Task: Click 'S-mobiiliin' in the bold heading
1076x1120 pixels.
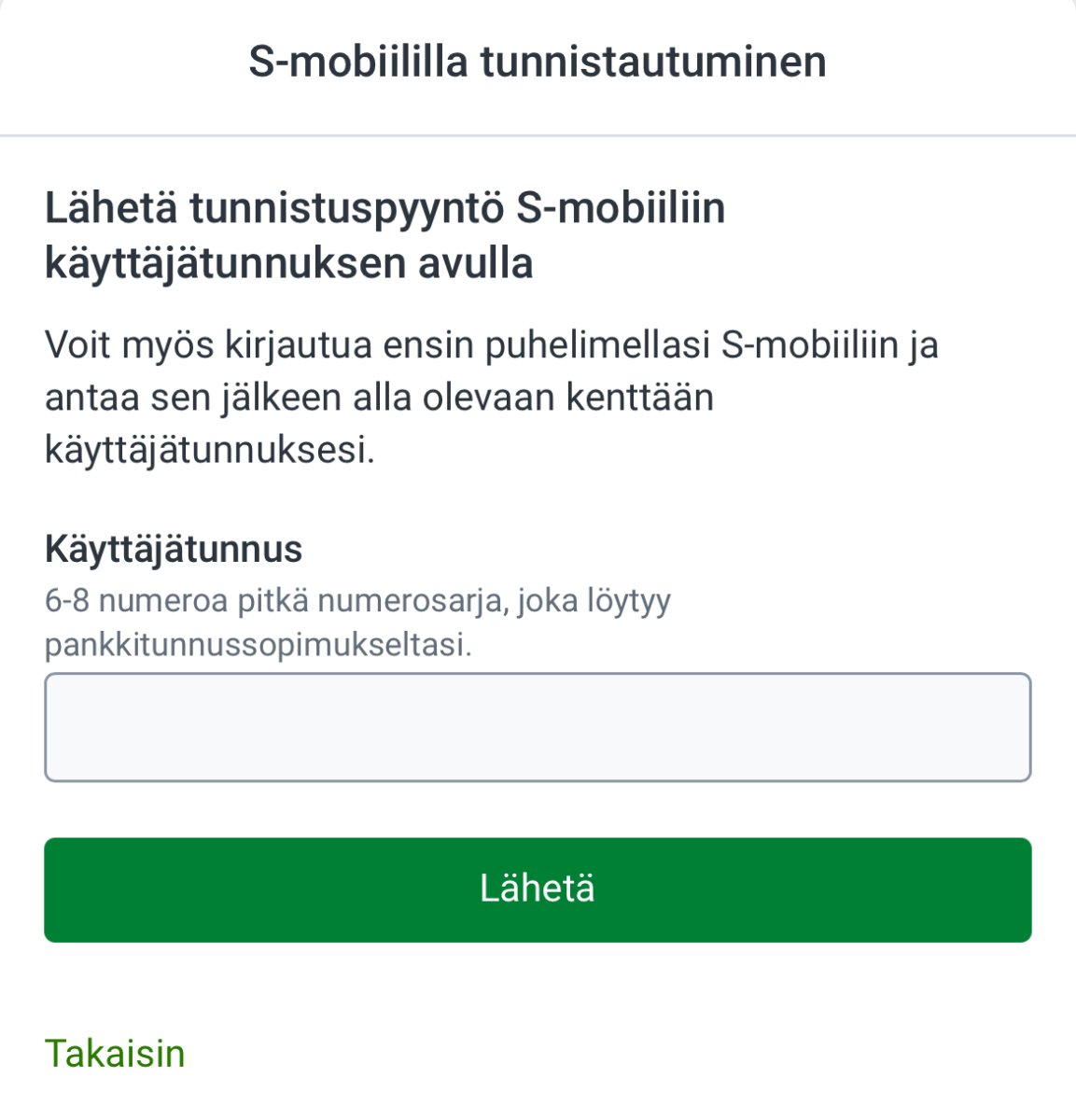Action: [621, 207]
